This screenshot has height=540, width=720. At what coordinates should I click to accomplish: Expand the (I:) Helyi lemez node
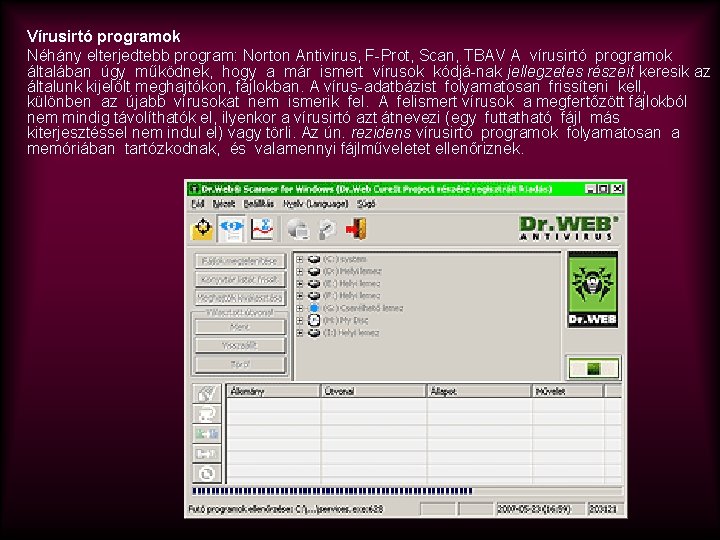[x=300, y=332]
